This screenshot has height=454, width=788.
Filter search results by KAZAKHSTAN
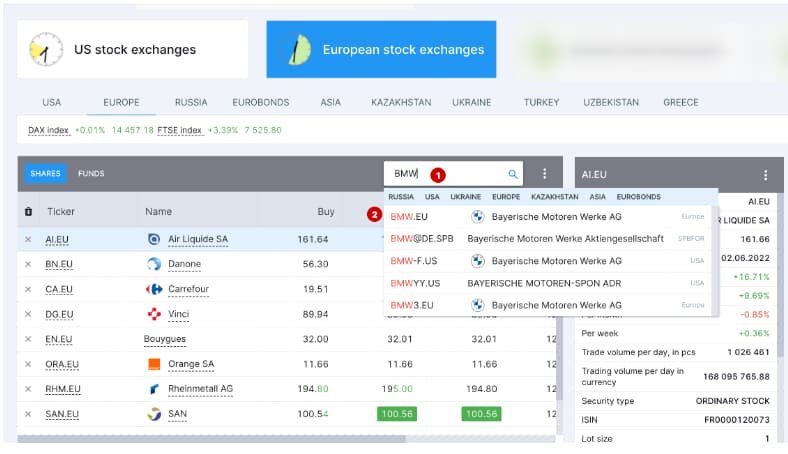click(555, 197)
